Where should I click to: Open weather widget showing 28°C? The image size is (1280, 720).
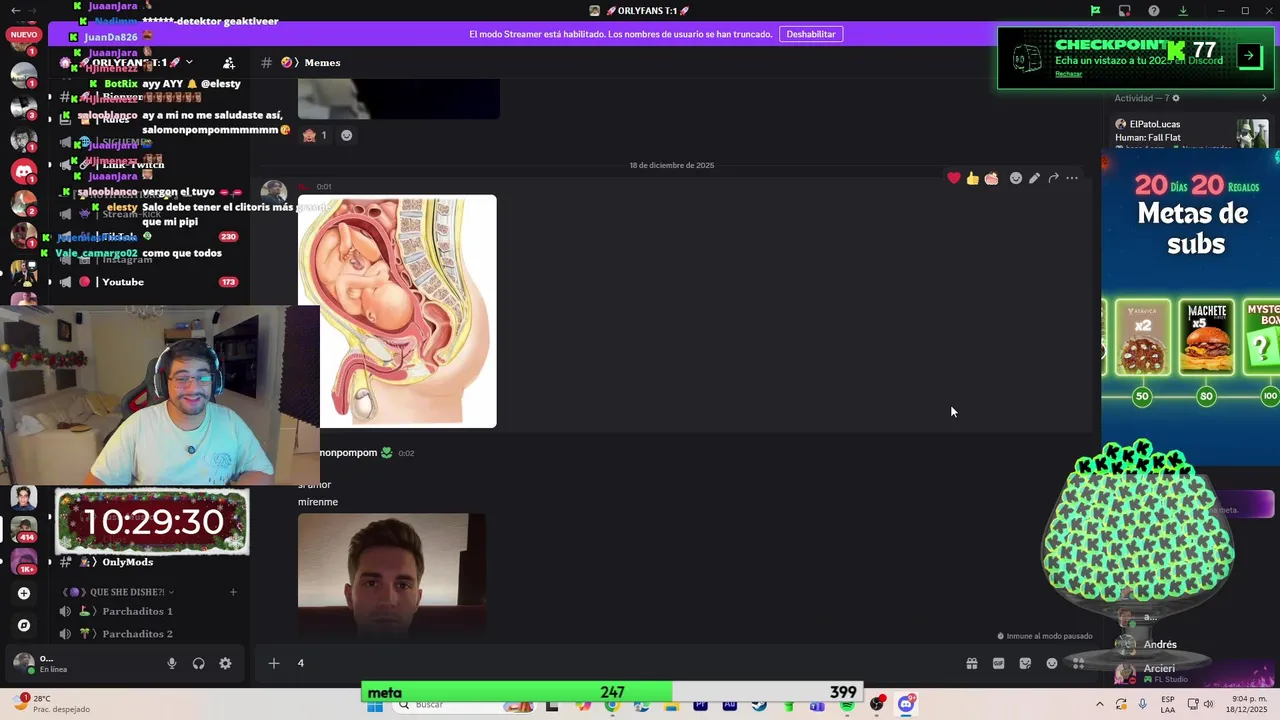coord(50,704)
